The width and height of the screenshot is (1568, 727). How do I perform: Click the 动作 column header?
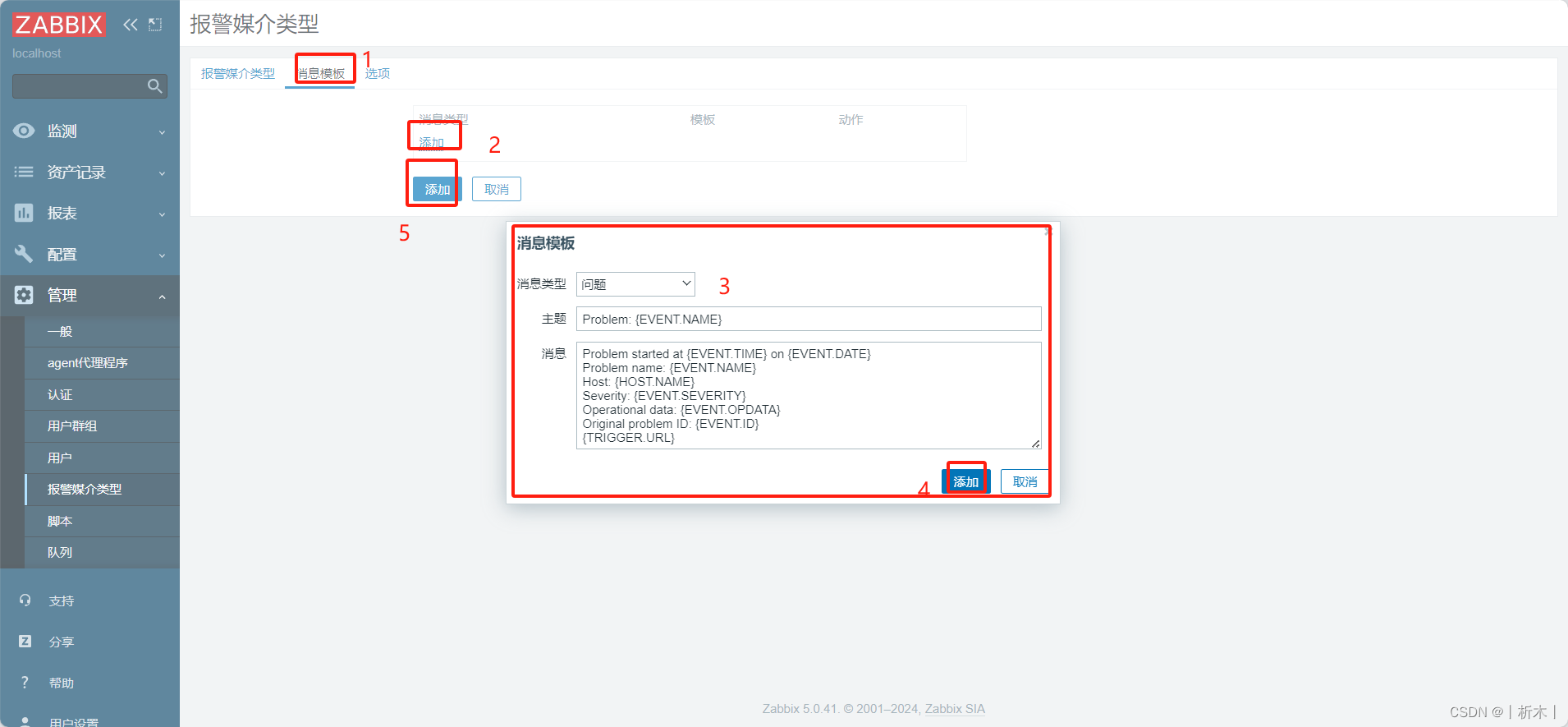coord(850,120)
